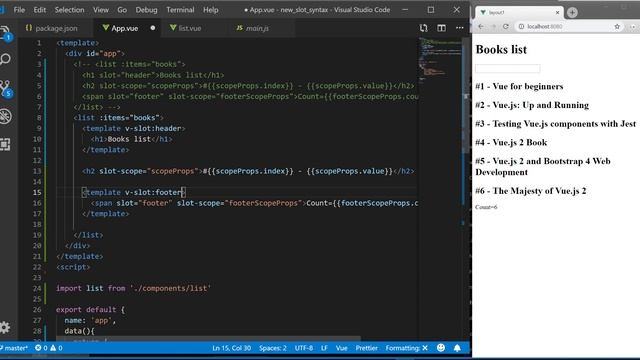The image size is (640, 360).
Task: Open the Debug menu
Action: 146,10
